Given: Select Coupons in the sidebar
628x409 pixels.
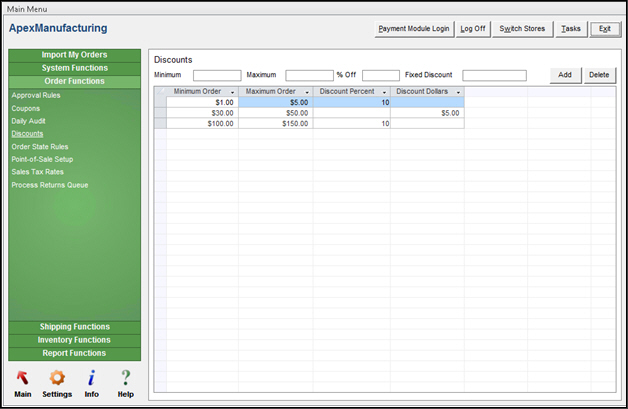Looking at the screenshot, I should [26, 108].
